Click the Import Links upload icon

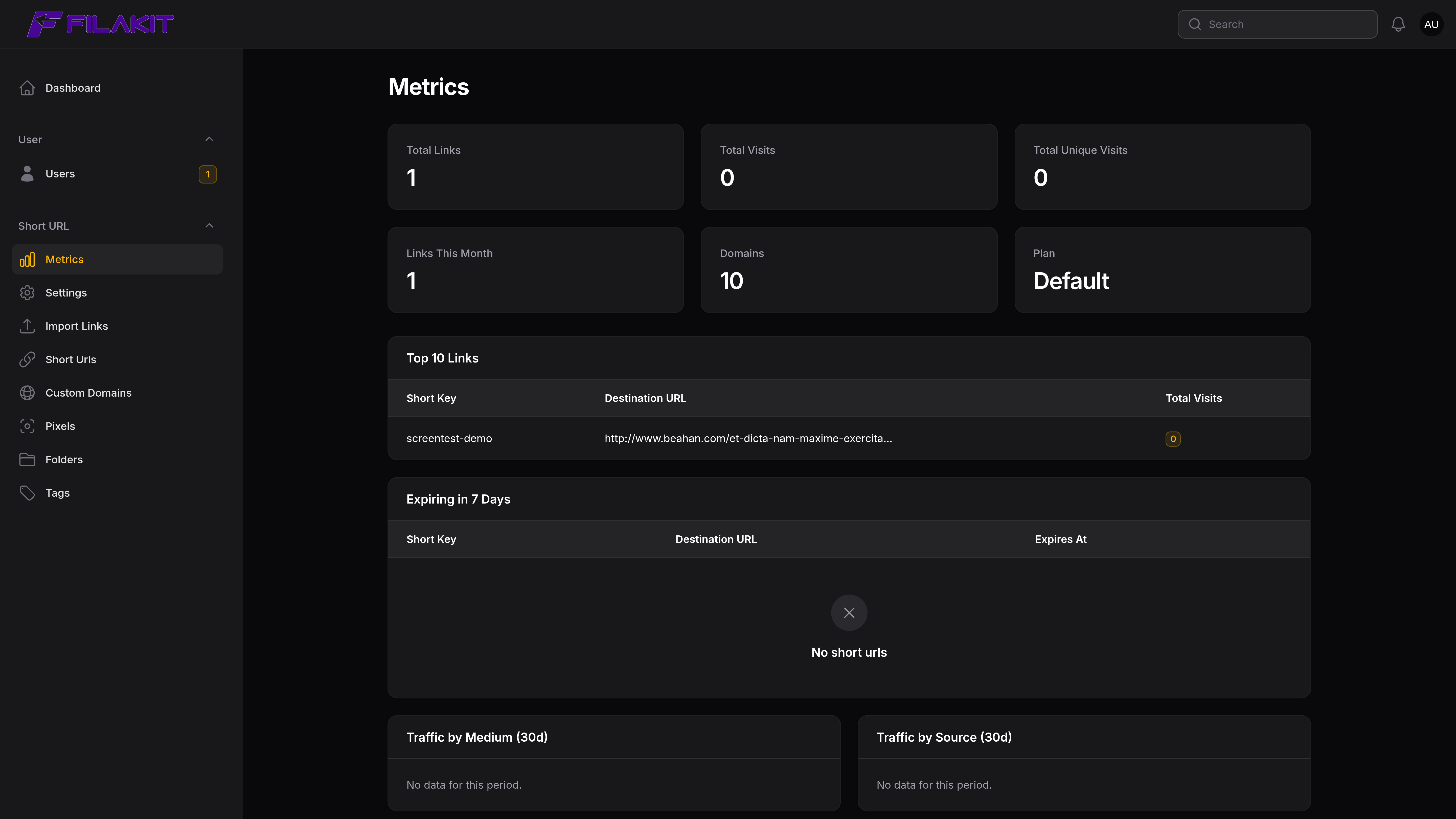[27, 326]
